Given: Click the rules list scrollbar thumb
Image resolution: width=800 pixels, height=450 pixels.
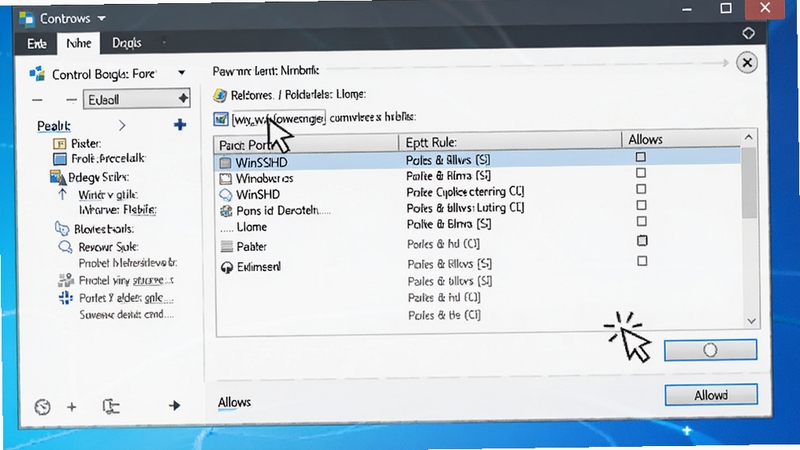Looking at the screenshot, I should pos(749,183).
